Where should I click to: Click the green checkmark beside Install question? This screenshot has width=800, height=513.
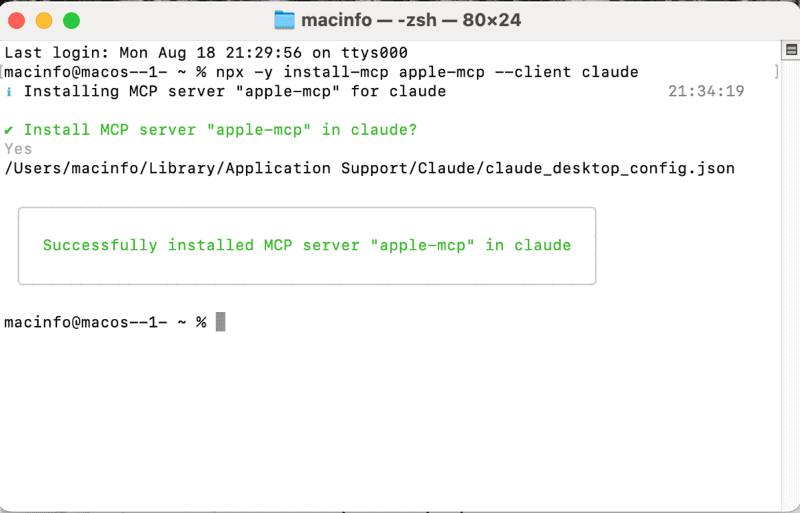click(9, 130)
